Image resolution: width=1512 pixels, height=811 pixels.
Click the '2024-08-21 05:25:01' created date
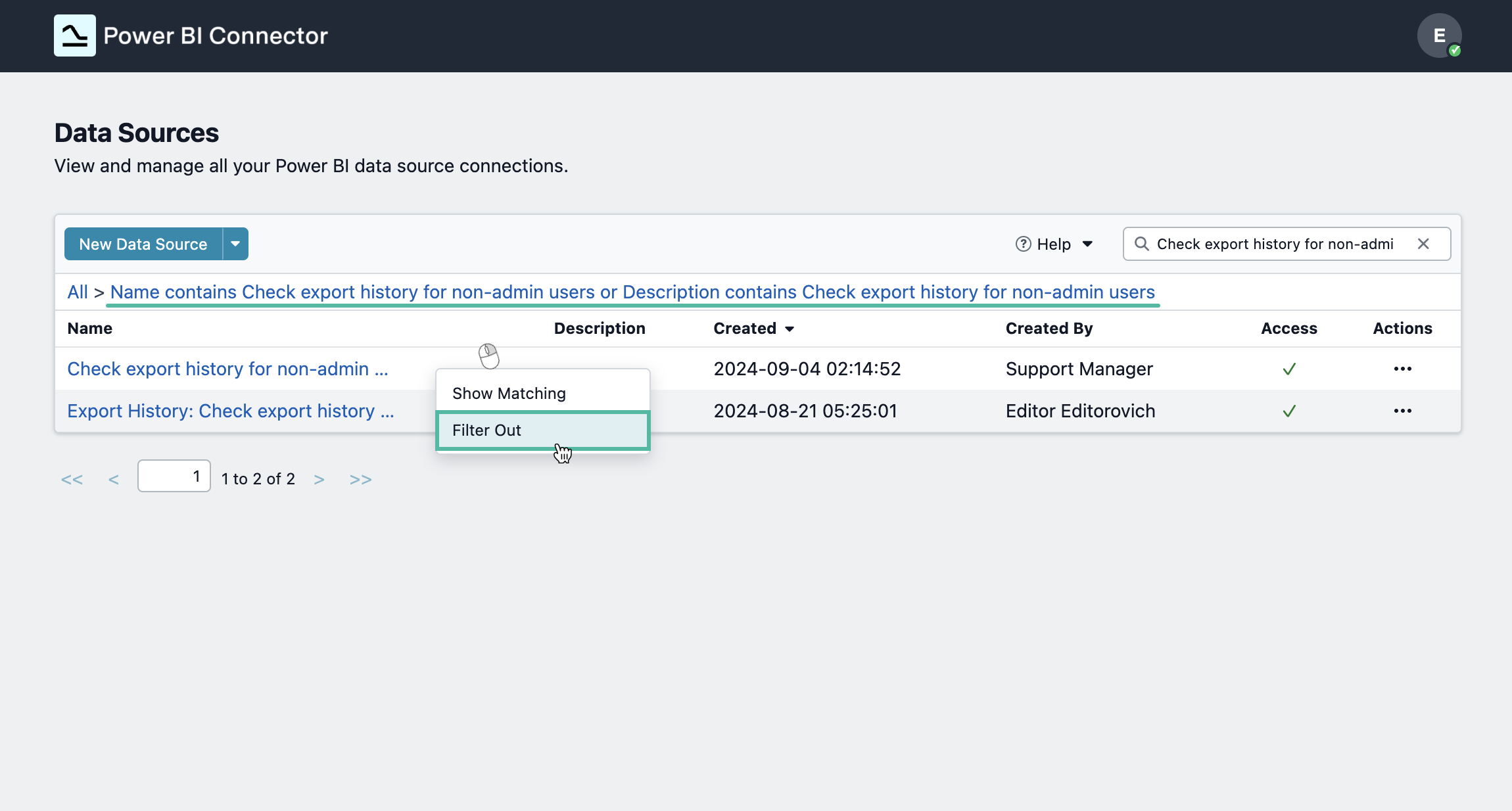coord(805,411)
